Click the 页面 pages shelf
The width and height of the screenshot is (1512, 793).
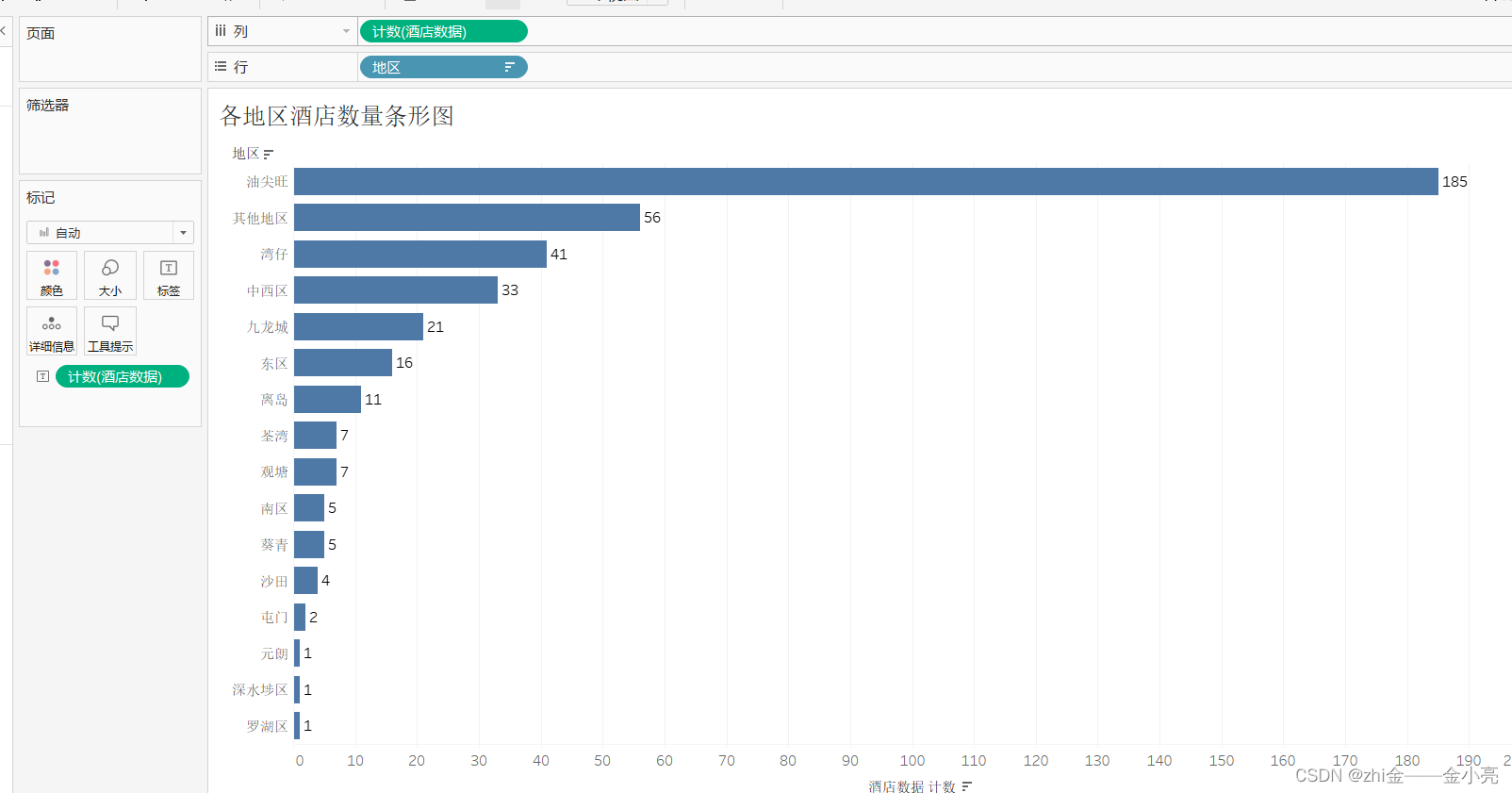pos(110,49)
